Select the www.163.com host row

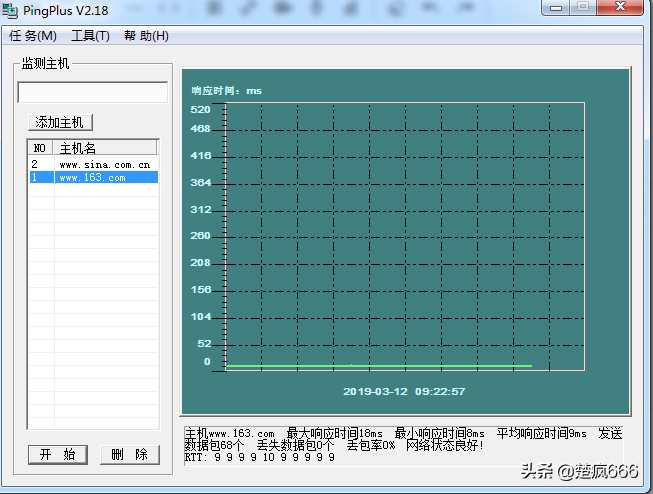coord(94,177)
